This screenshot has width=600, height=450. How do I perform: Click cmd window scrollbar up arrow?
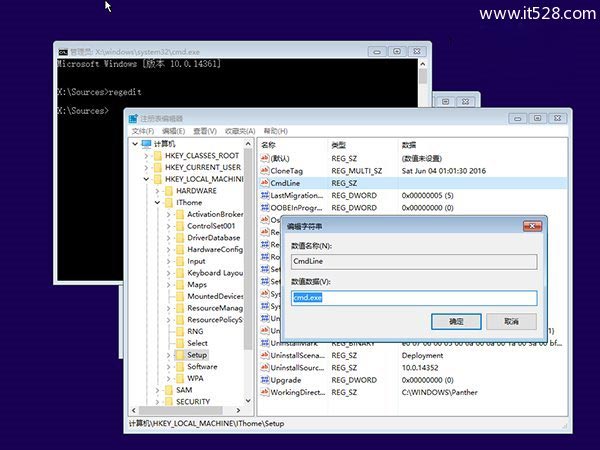(x=423, y=64)
